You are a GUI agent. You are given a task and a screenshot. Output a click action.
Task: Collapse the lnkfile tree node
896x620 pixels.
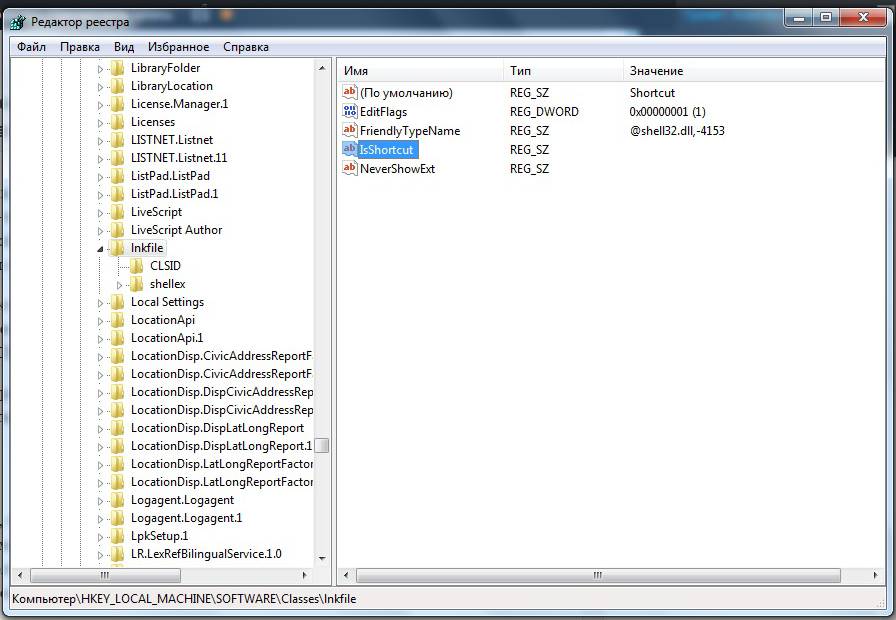pyautogui.click(x=100, y=248)
